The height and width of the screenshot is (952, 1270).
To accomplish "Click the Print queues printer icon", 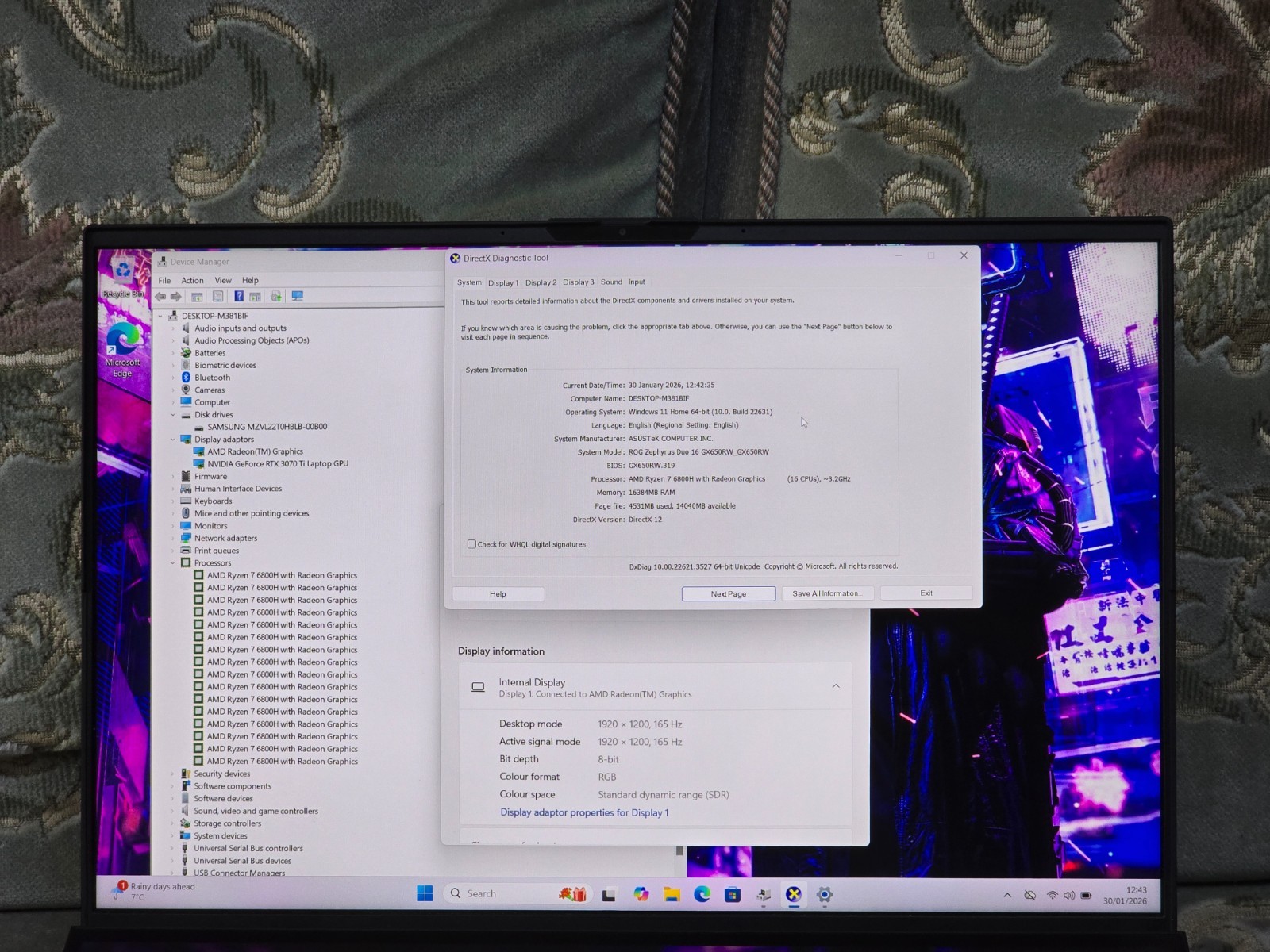I will point(186,551).
